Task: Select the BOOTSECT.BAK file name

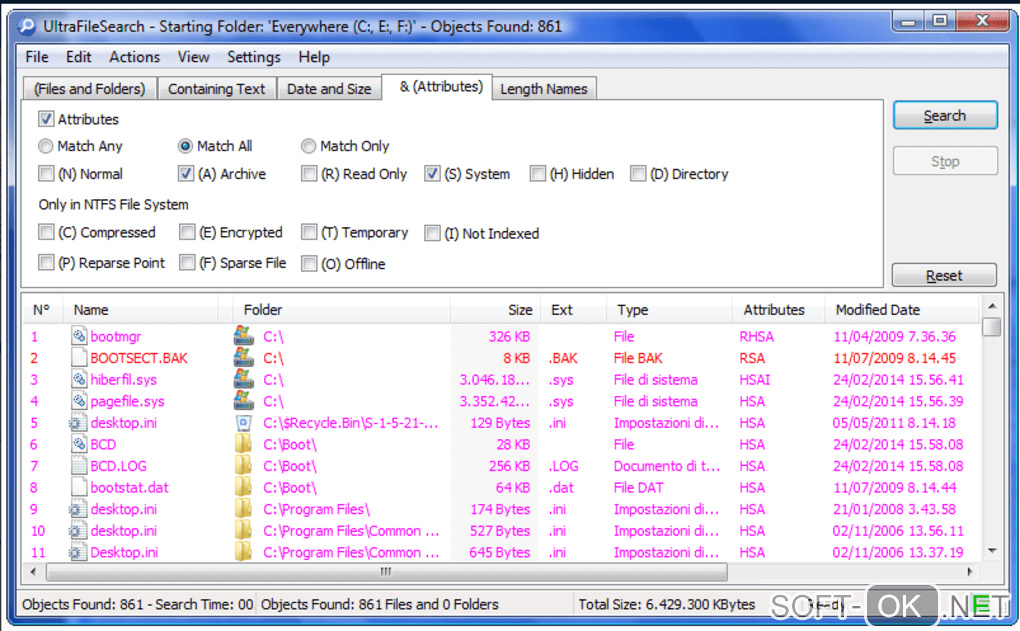Action: coord(139,358)
